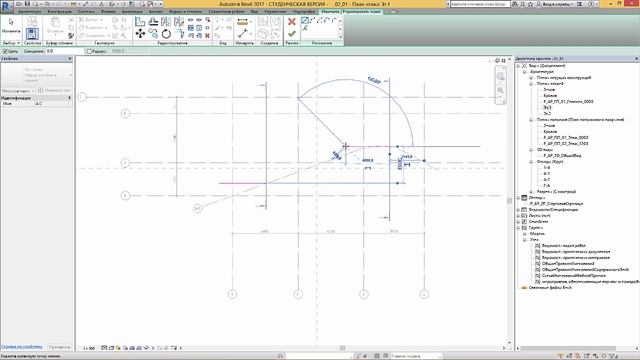Click the Save icon in quick access toolbar

point(27,4)
